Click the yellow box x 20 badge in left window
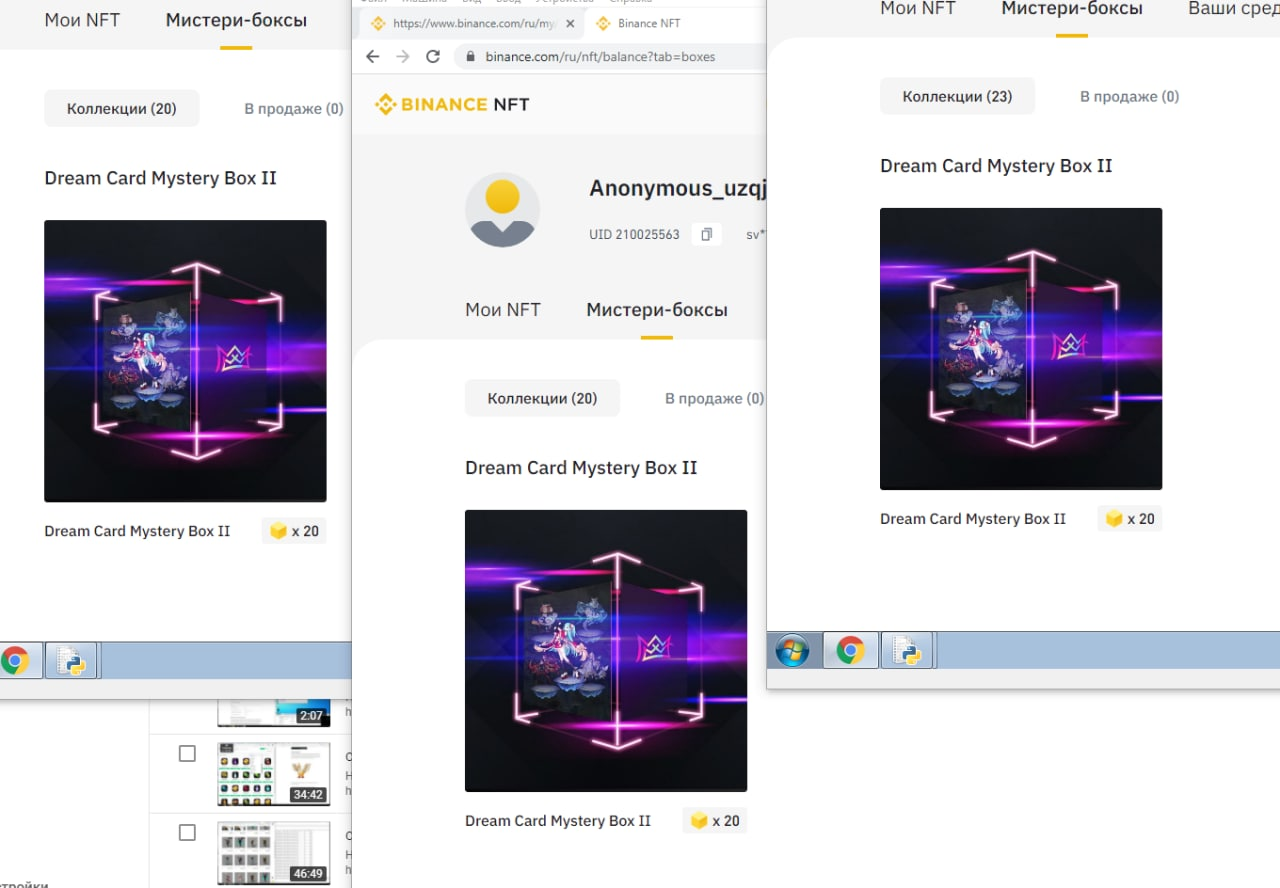 tap(294, 531)
